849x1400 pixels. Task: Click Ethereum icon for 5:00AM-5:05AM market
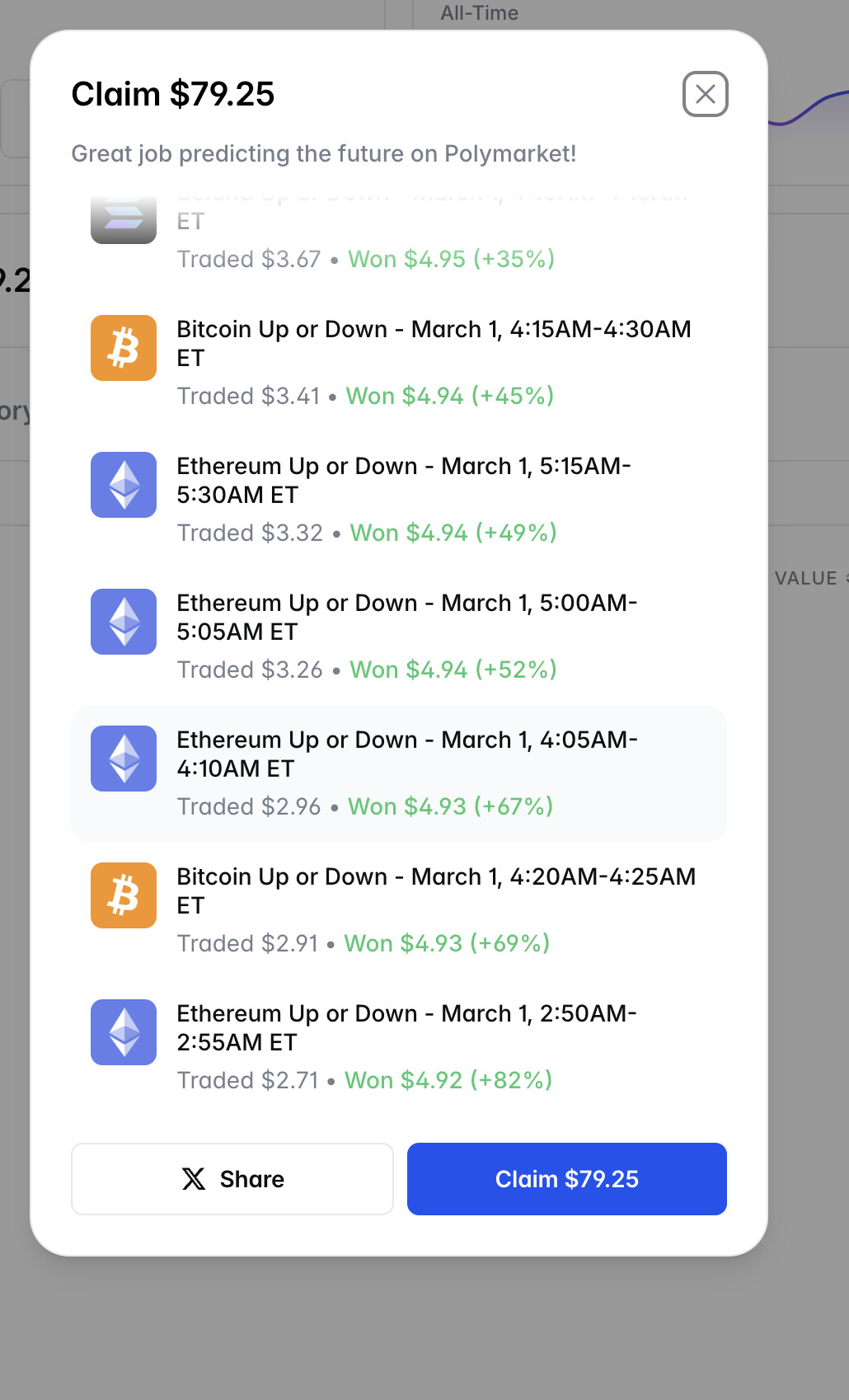(x=124, y=622)
